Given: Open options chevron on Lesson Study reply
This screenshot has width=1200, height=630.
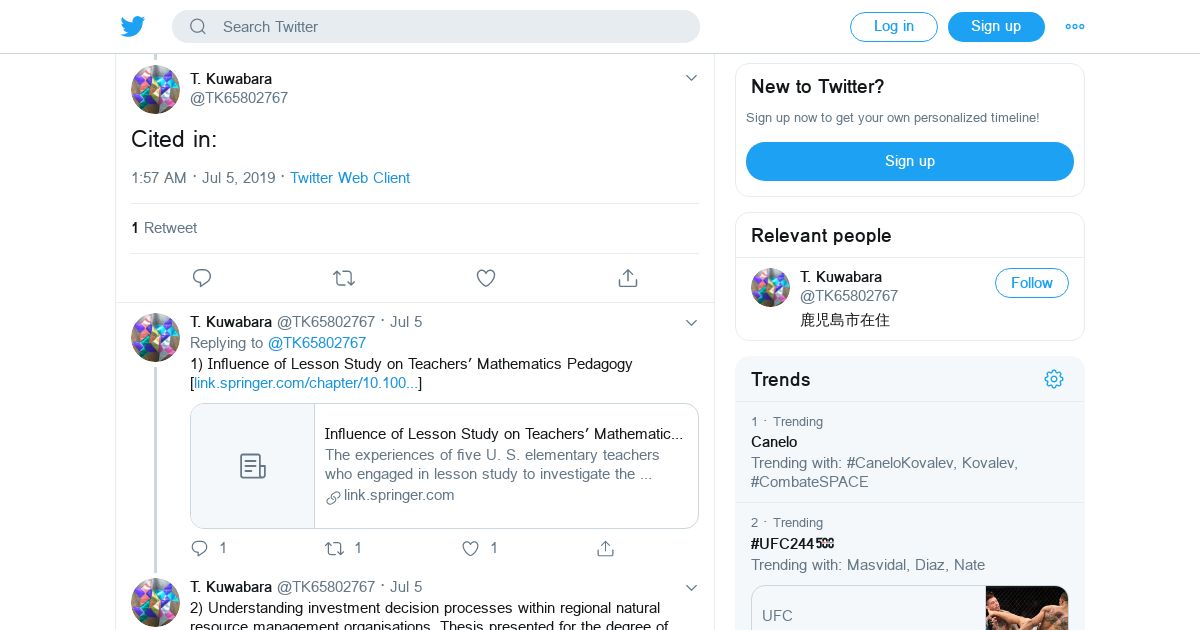Looking at the screenshot, I should tap(691, 322).
